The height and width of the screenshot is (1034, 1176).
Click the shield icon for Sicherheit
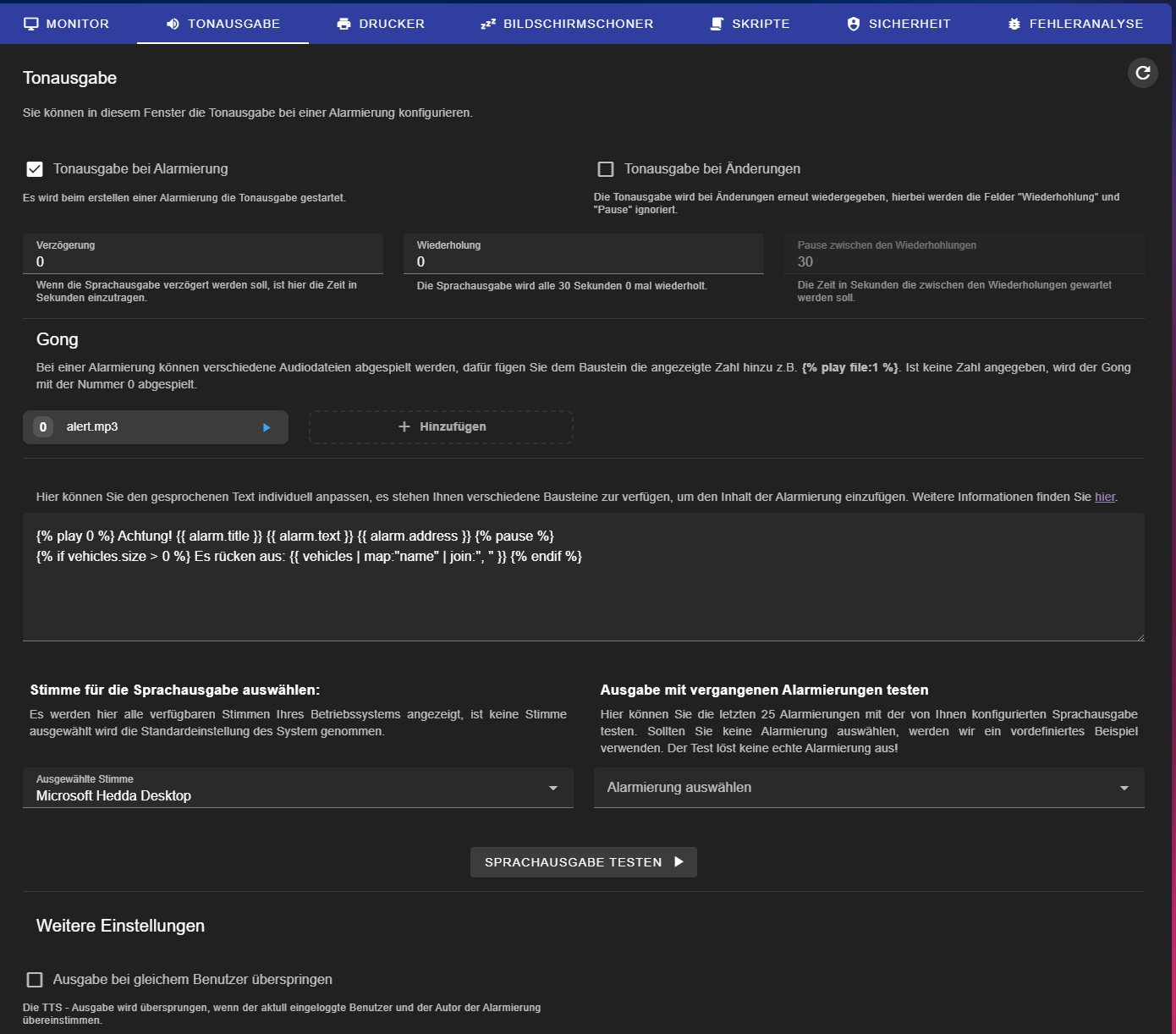coord(853,24)
